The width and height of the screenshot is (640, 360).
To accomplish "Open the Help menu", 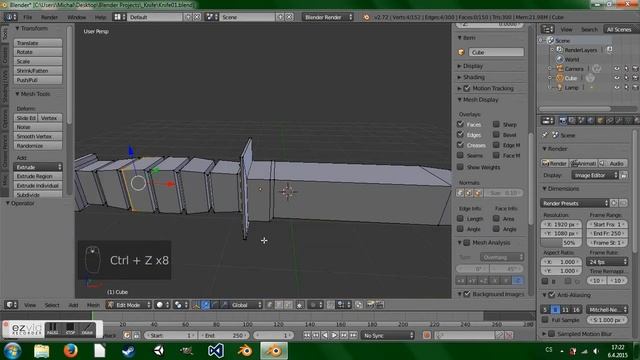I will pyautogui.click(x=100, y=17).
